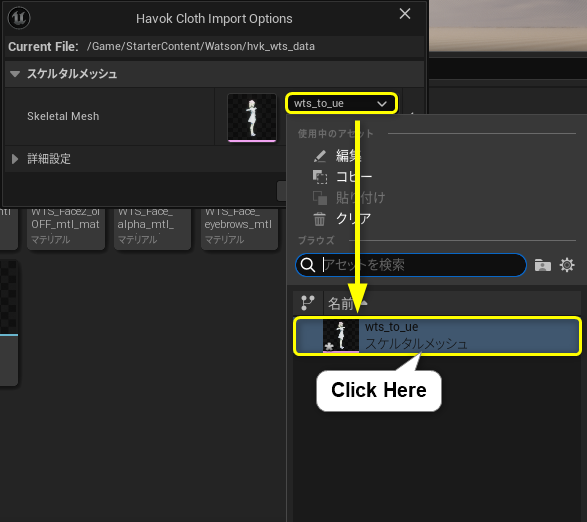The height and width of the screenshot is (522, 587).
Task: Open the asset picker settings gear
Action: (567, 265)
